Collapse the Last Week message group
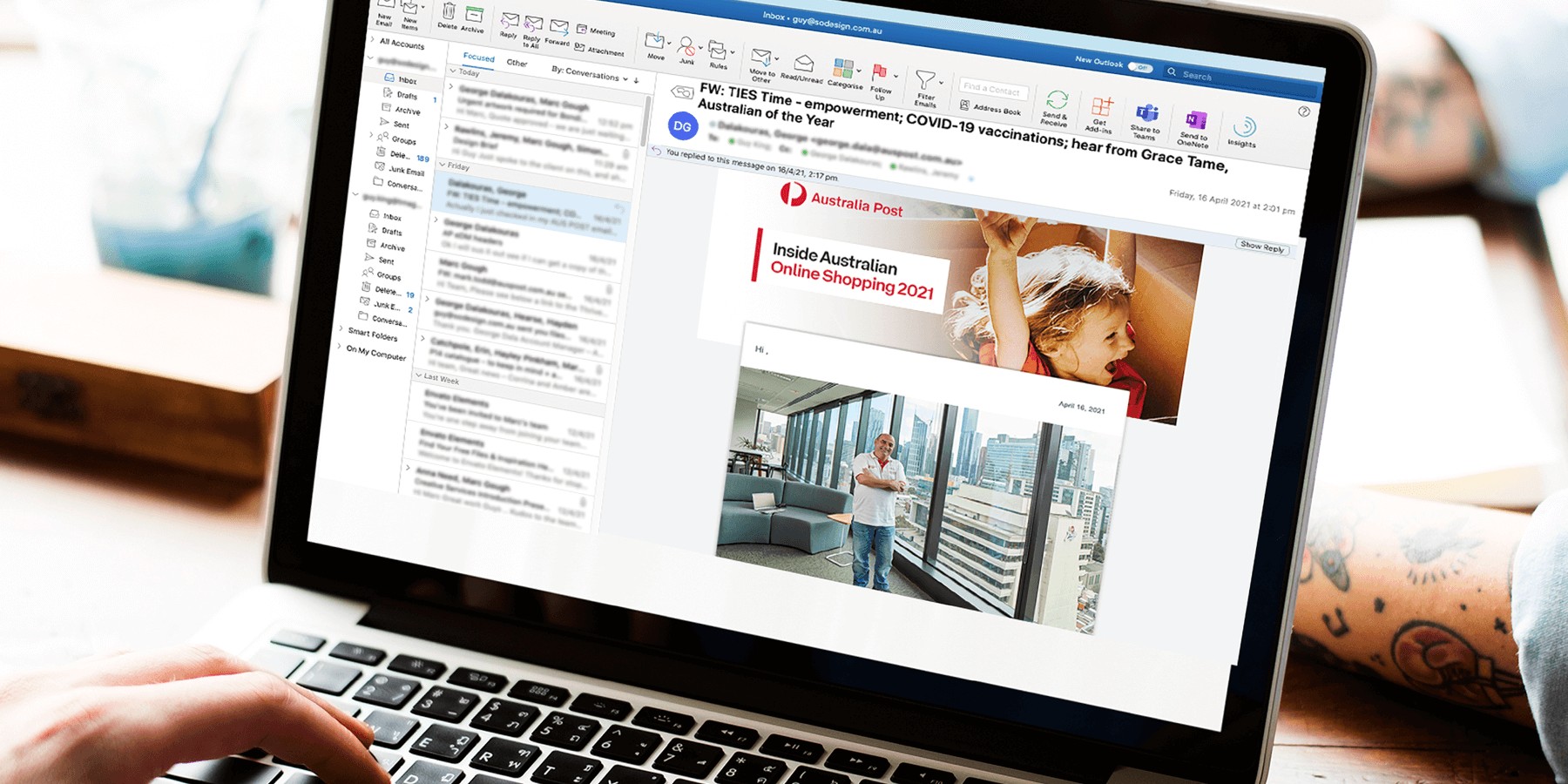Screen dimensions: 1568x784 tap(418, 375)
